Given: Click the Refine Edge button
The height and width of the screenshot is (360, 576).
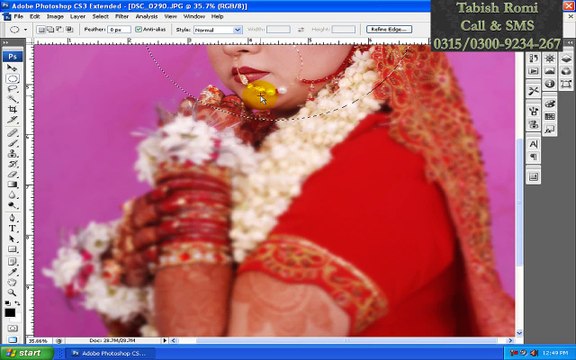Looking at the screenshot, I should pyautogui.click(x=389, y=29).
